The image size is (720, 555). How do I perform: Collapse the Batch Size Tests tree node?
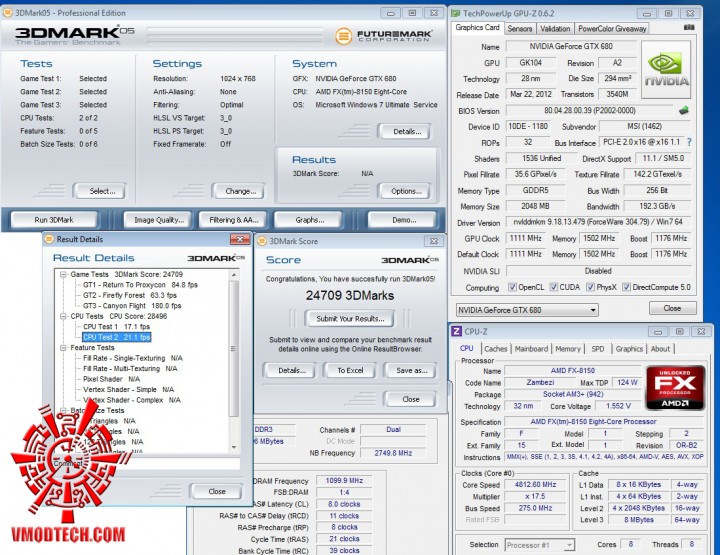63,410
